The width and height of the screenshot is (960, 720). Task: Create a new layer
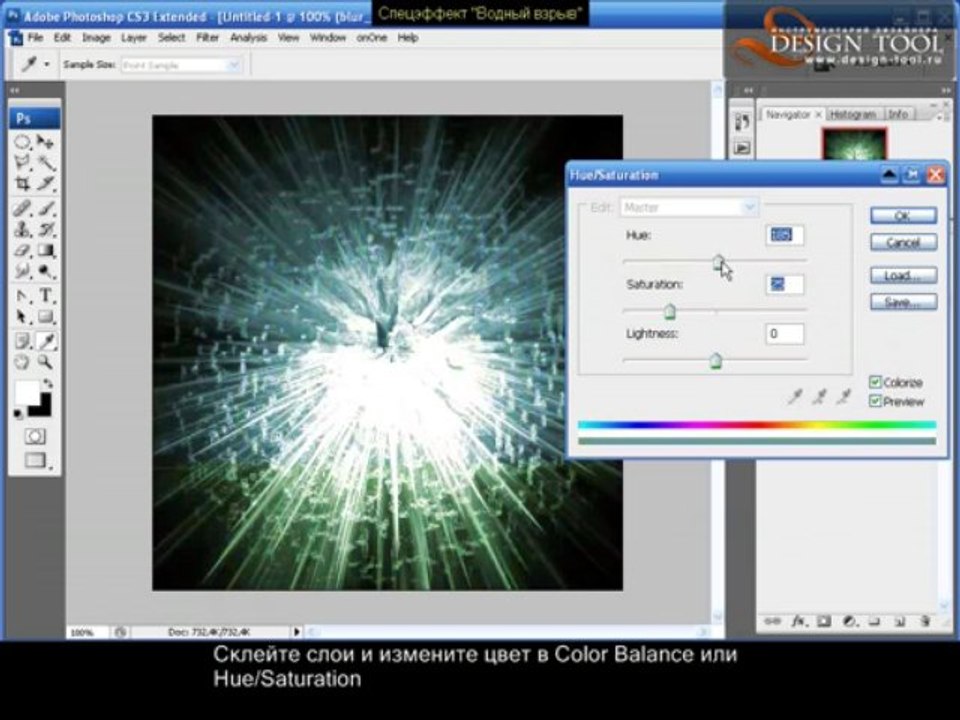pos(899,622)
